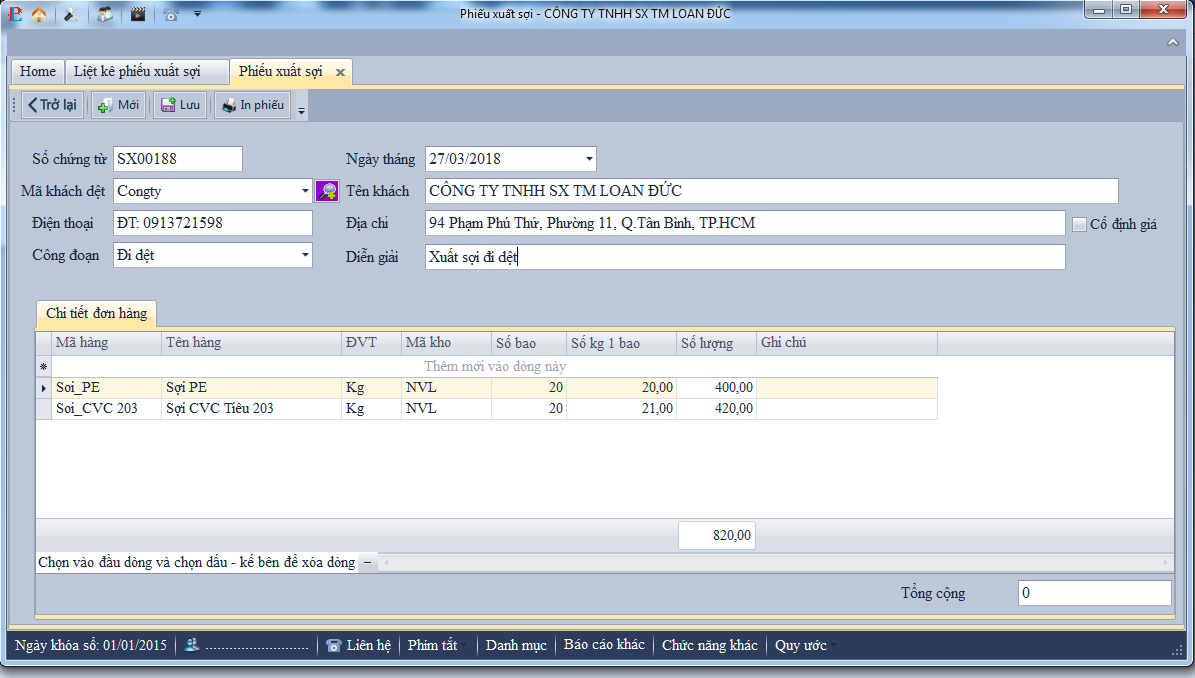This screenshot has width=1195, height=678.
Task: Click the Số bao column header
Action: 529,343
